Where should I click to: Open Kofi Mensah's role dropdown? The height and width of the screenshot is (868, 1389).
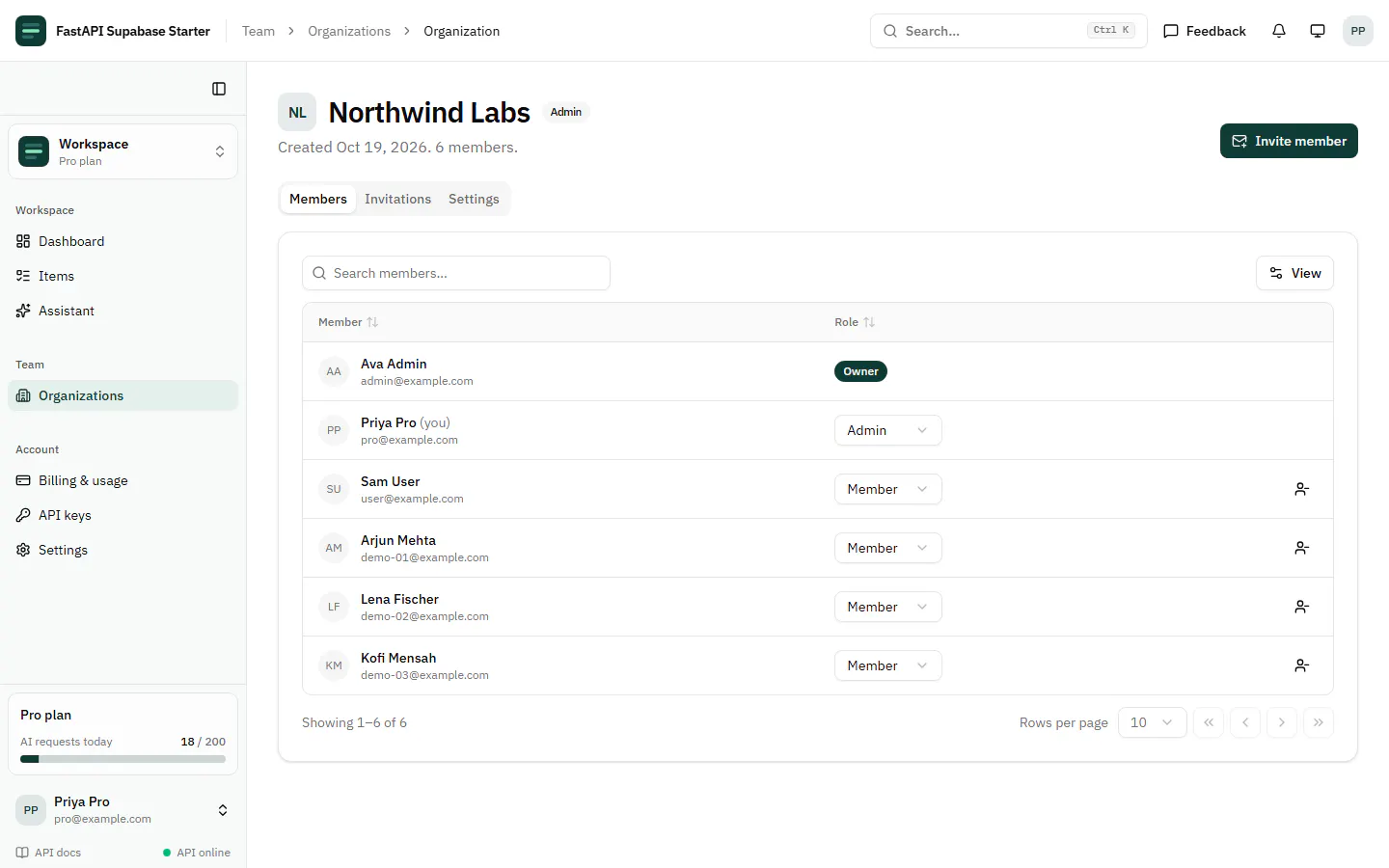point(887,665)
